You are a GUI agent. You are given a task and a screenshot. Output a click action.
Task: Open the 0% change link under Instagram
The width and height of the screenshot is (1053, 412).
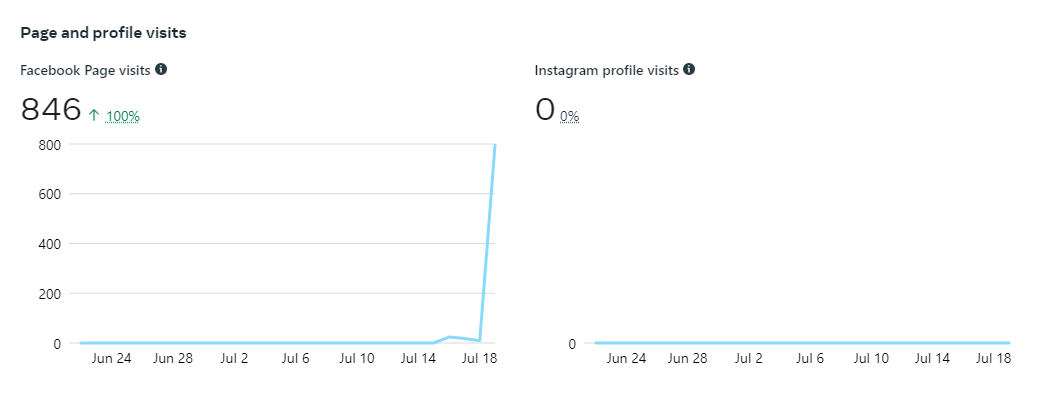click(569, 116)
